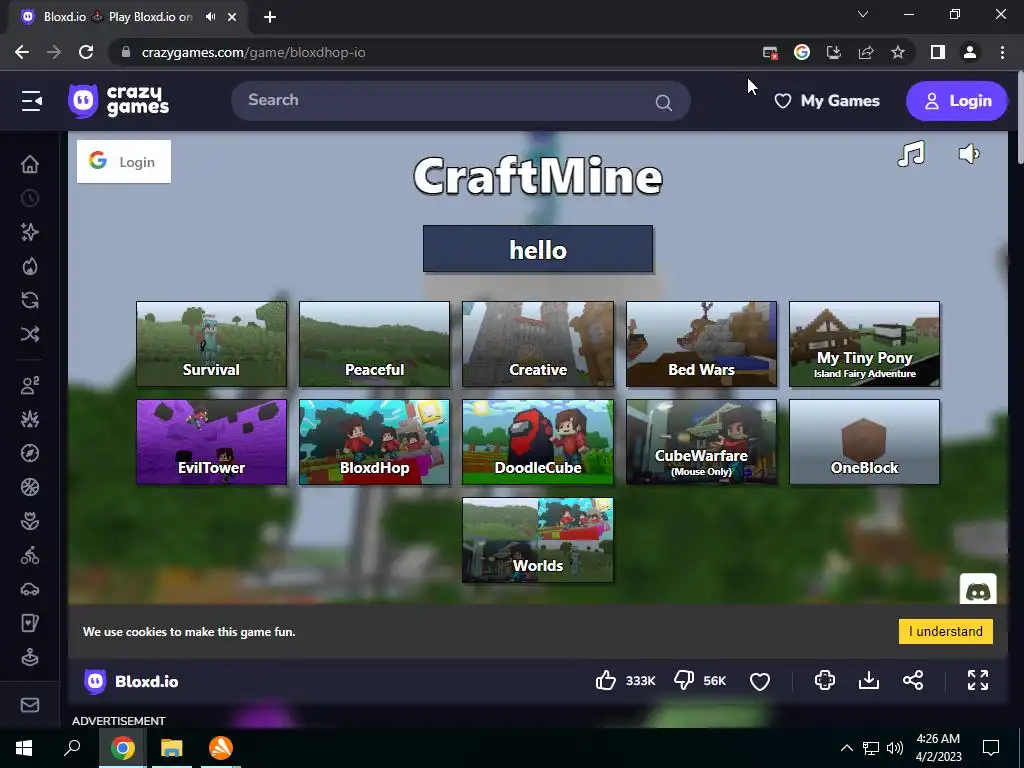
Task: Add Bloxd.io to favorites heart icon
Action: click(x=760, y=681)
